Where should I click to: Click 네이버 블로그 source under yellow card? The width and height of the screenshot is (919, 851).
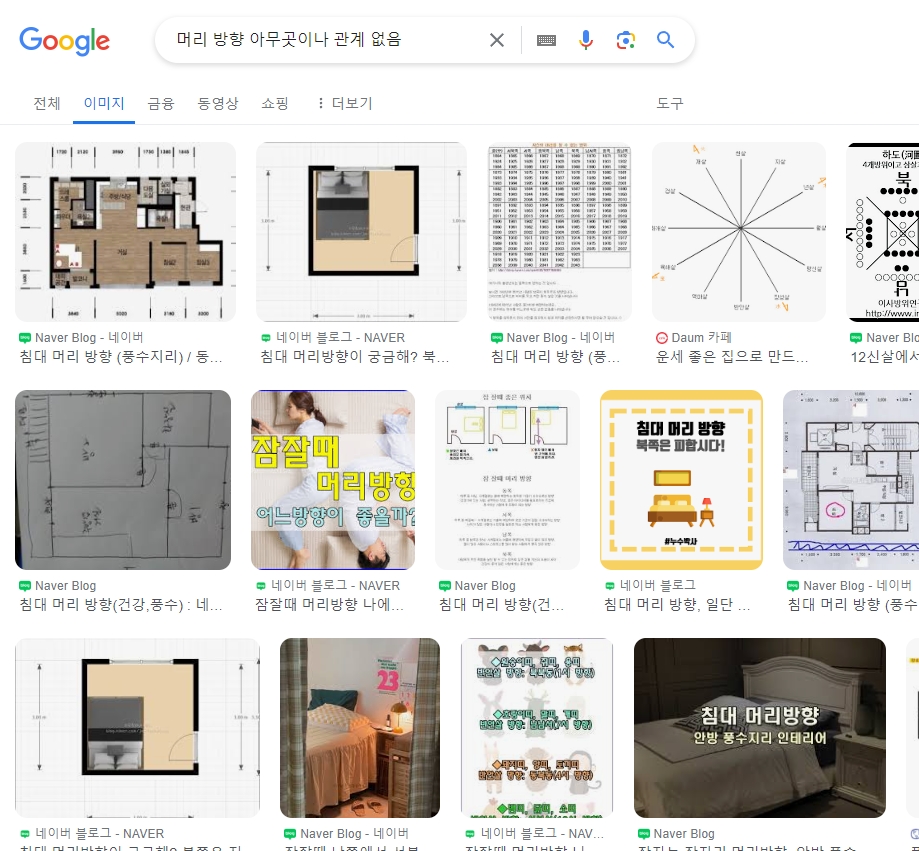pyautogui.click(x=658, y=586)
